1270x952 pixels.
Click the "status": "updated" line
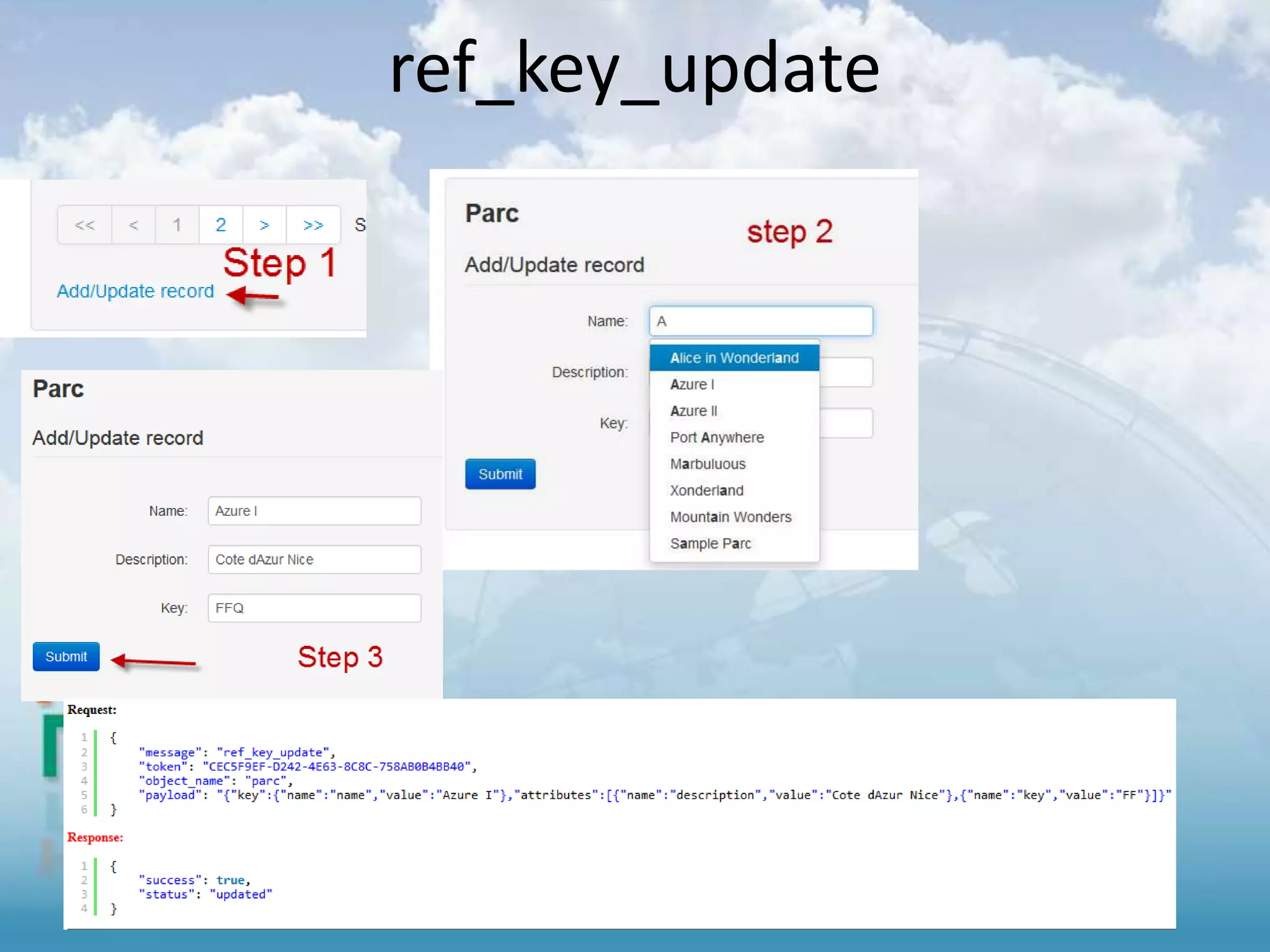205,894
